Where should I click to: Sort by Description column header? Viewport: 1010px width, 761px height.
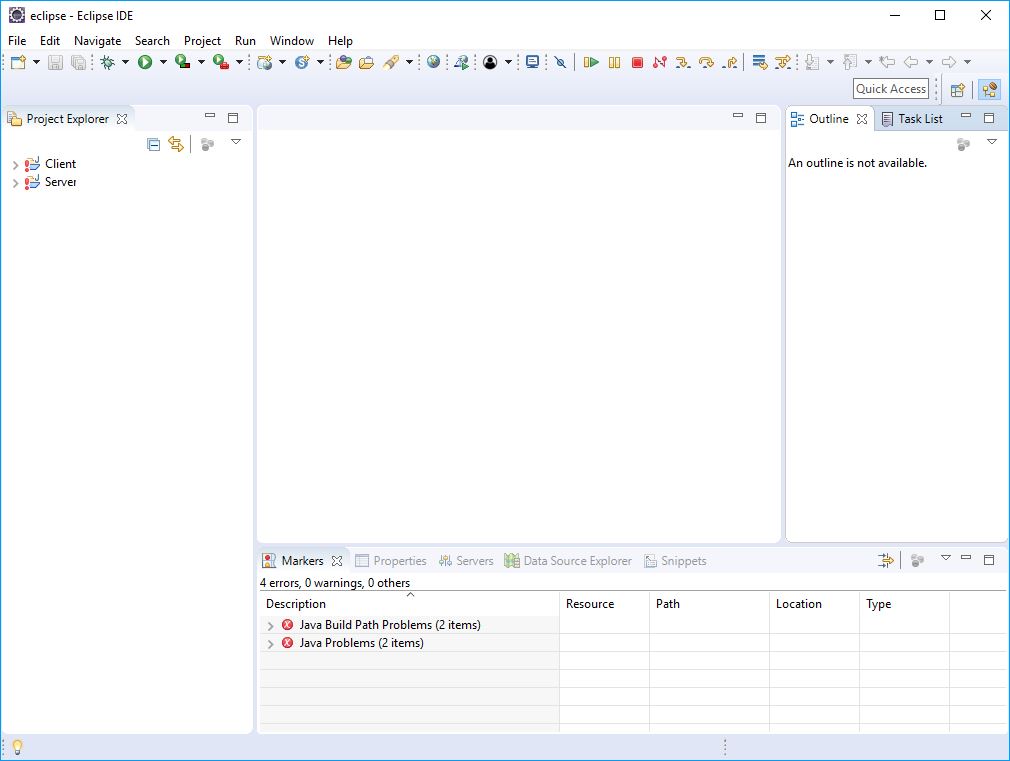pos(409,604)
